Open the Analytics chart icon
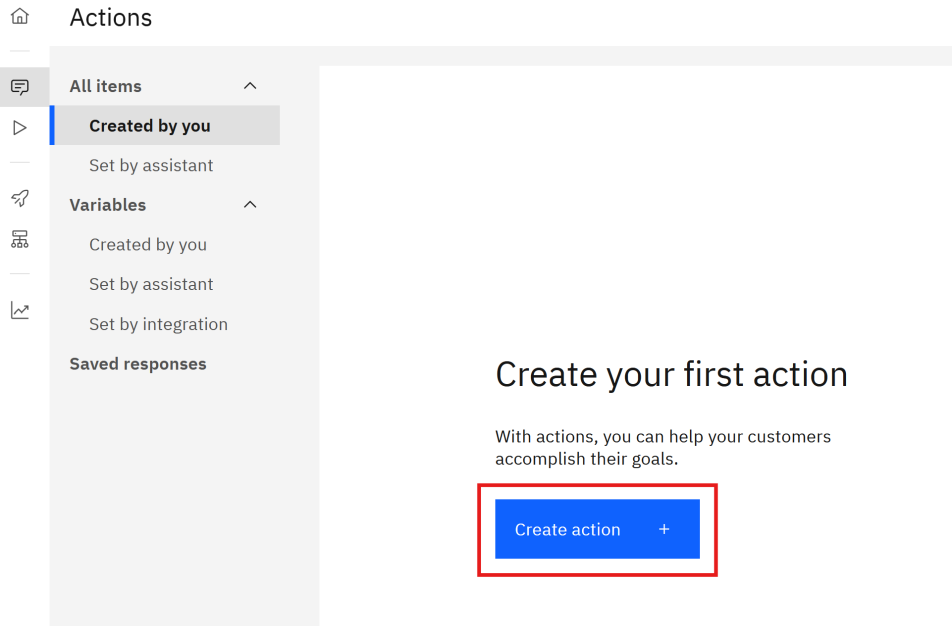Image resolution: width=952 pixels, height=626 pixels. coord(20,310)
